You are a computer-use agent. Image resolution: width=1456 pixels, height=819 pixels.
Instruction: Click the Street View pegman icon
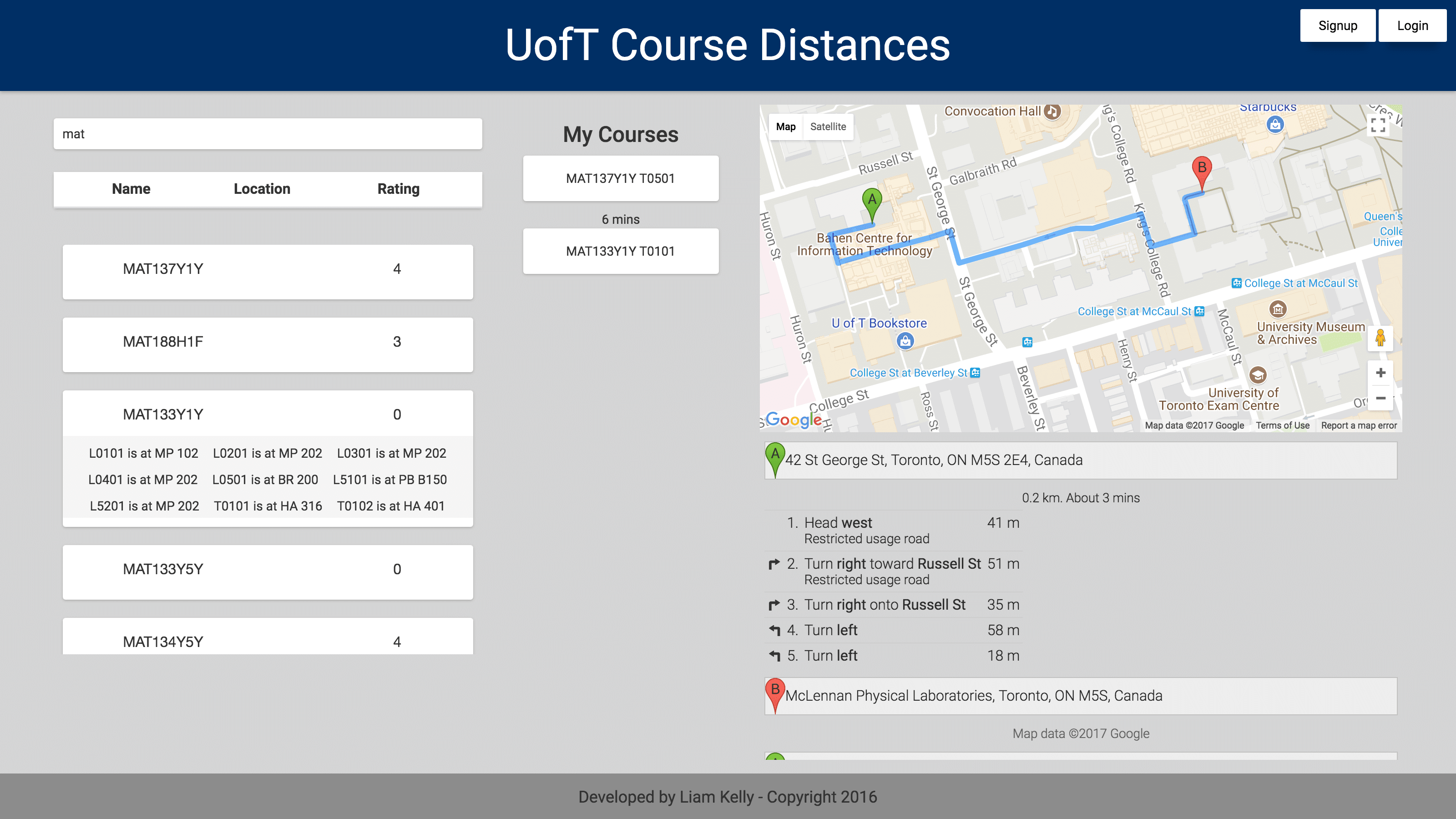(x=1380, y=338)
